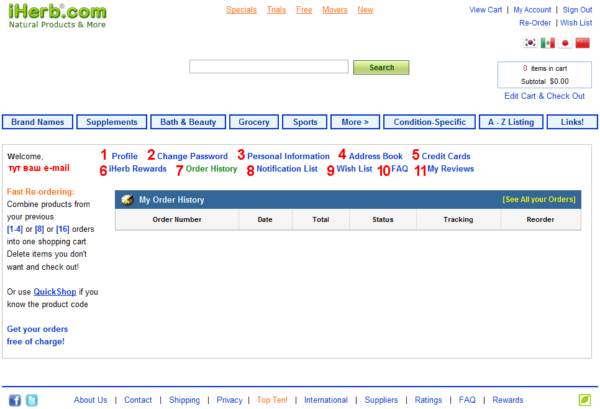Open the Movers link at top
Viewport: 600px width, 409px height.
point(334,10)
